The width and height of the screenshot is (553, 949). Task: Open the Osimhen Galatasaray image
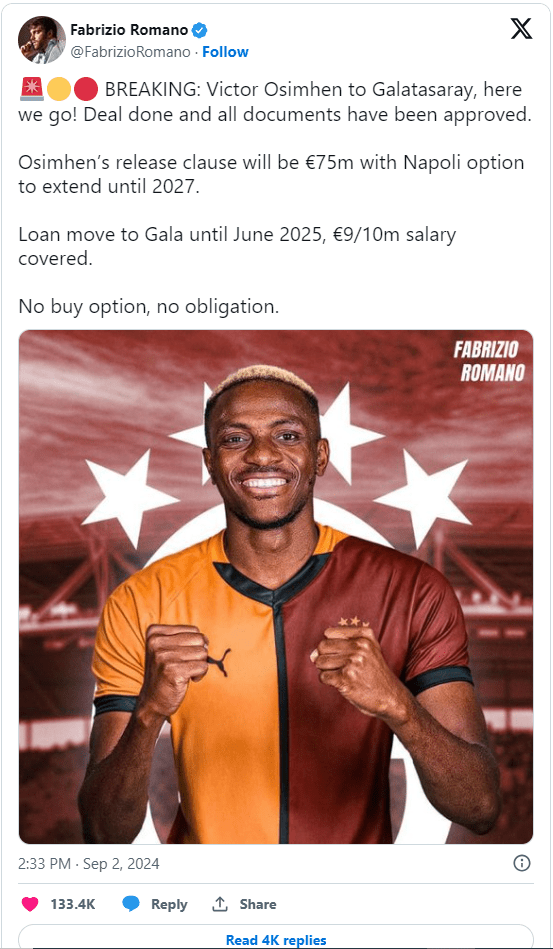pyautogui.click(x=276, y=586)
